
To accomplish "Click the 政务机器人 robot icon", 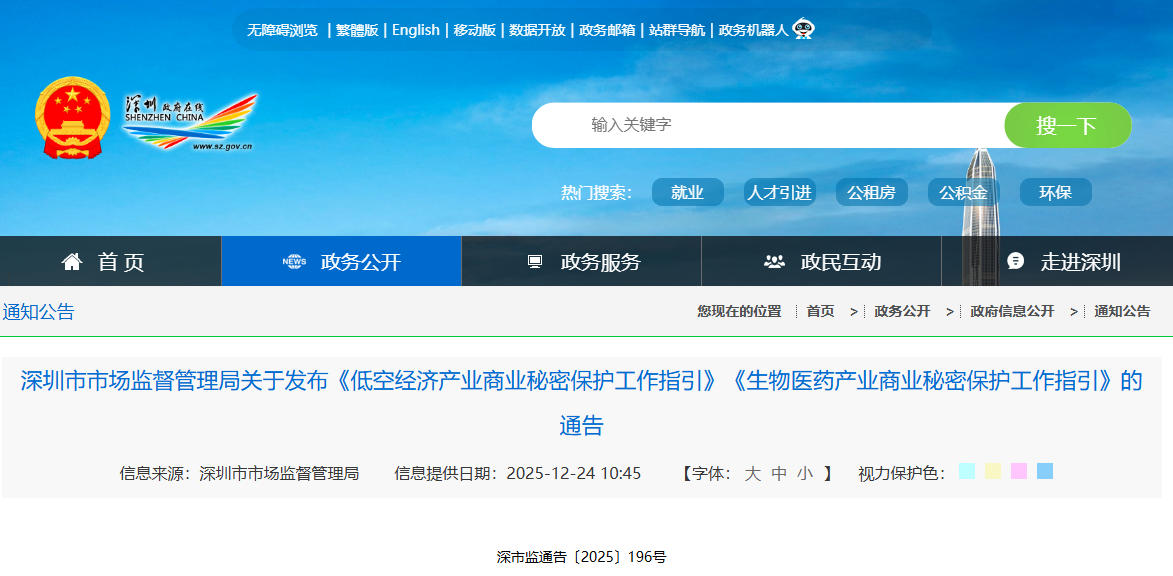I will pos(803,30).
